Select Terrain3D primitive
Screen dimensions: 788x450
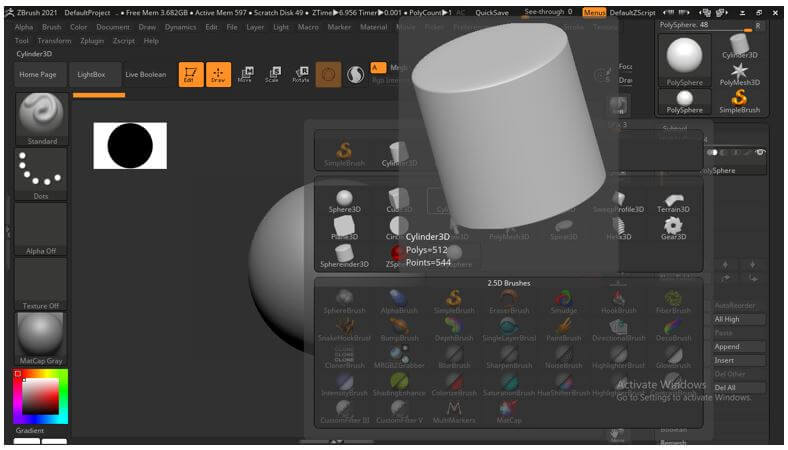(x=673, y=202)
